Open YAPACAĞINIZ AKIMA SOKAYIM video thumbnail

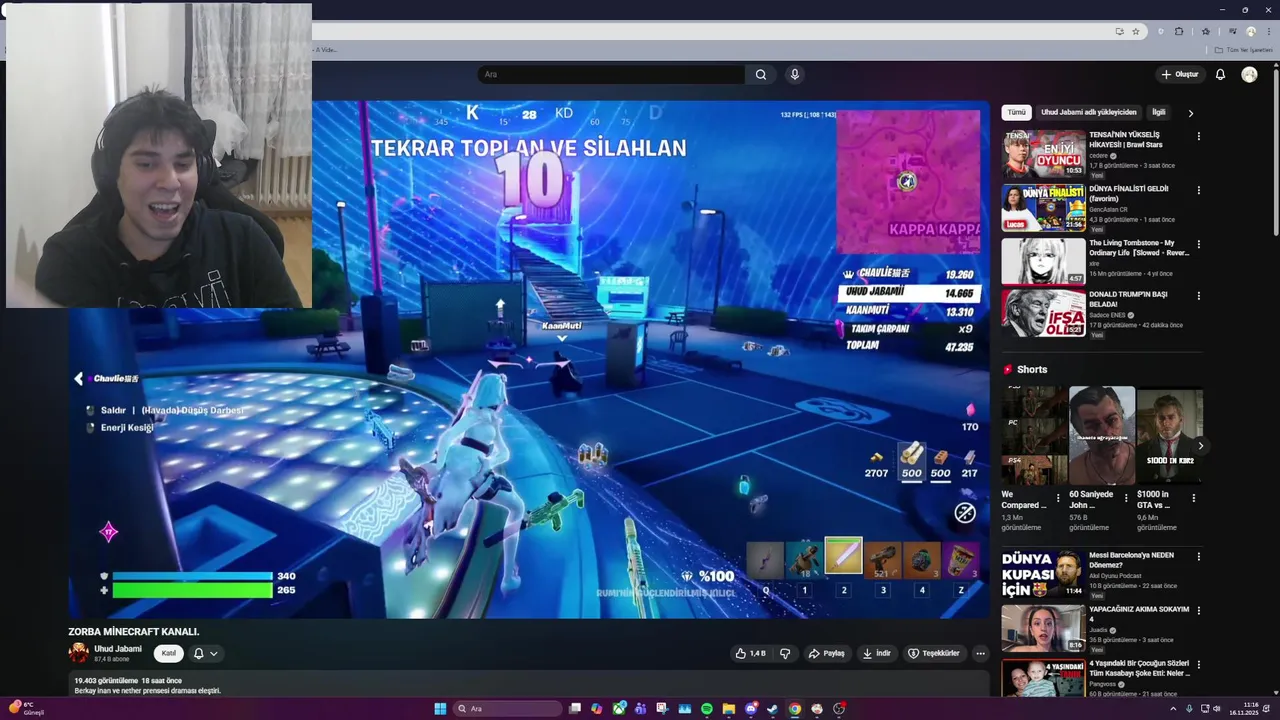[1043, 628]
